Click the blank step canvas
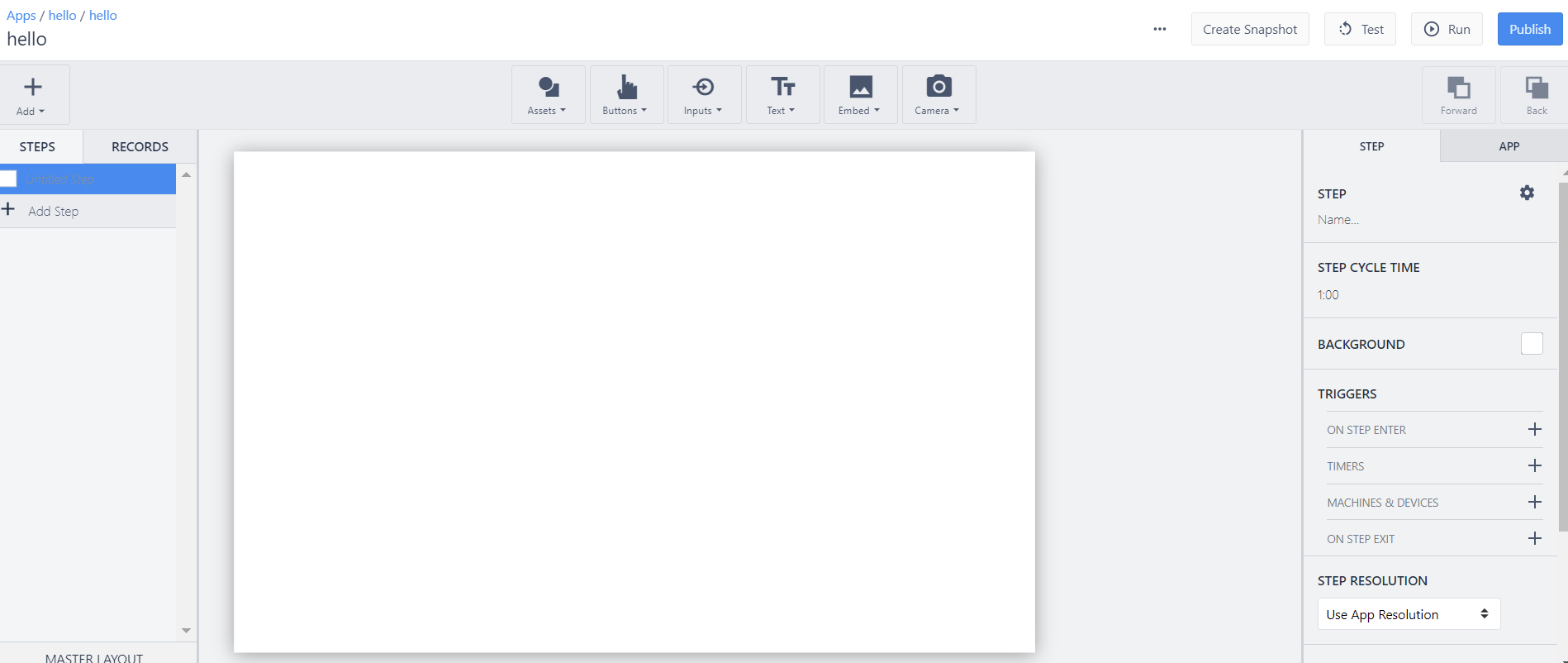The height and width of the screenshot is (663, 1568). tap(634, 402)
